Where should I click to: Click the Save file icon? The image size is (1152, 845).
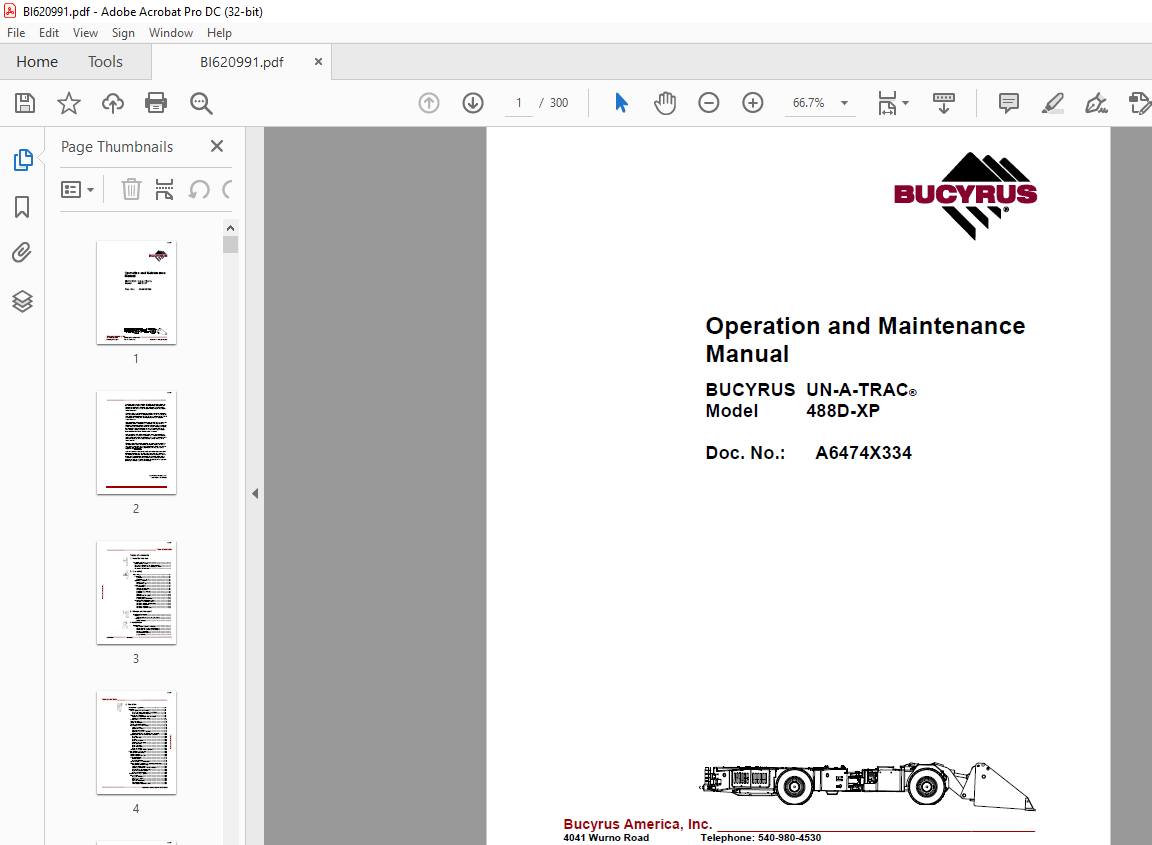(25, 103)
